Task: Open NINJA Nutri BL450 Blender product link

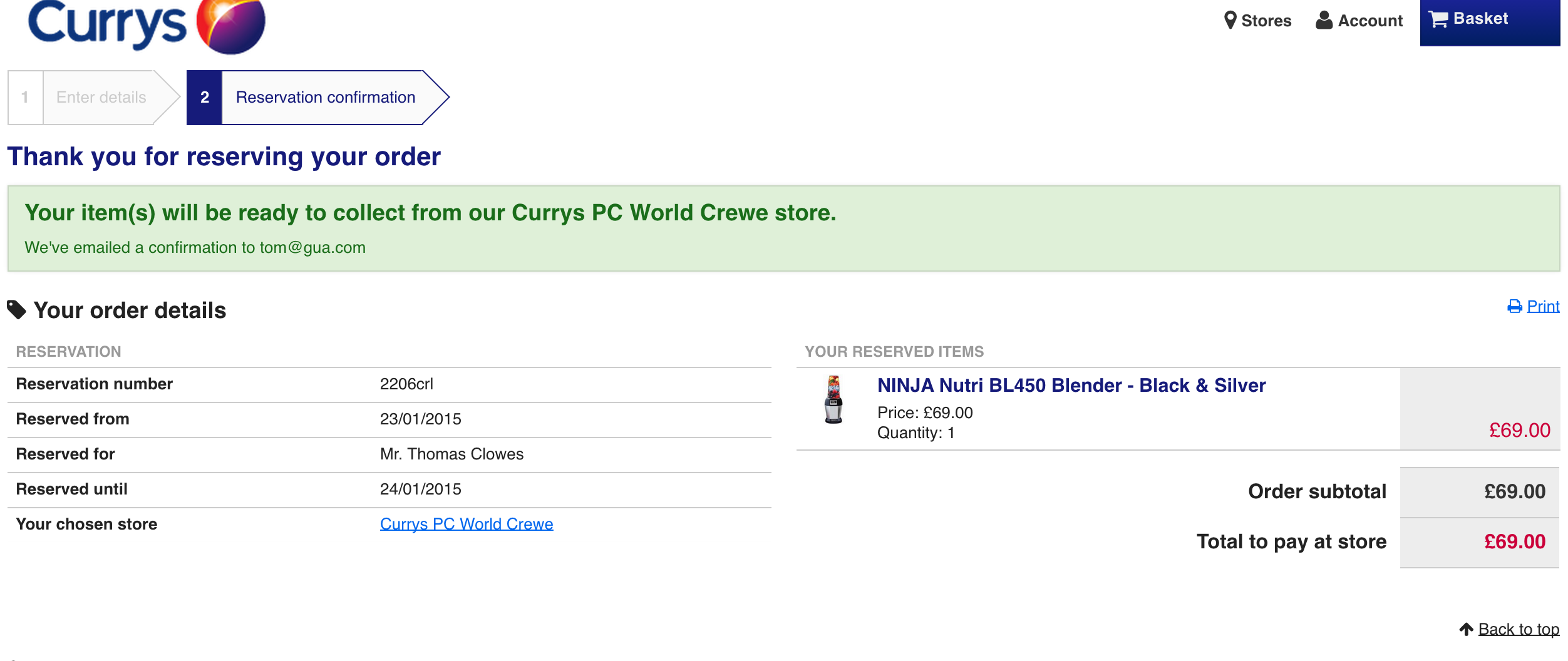Action: [1071, 385]
